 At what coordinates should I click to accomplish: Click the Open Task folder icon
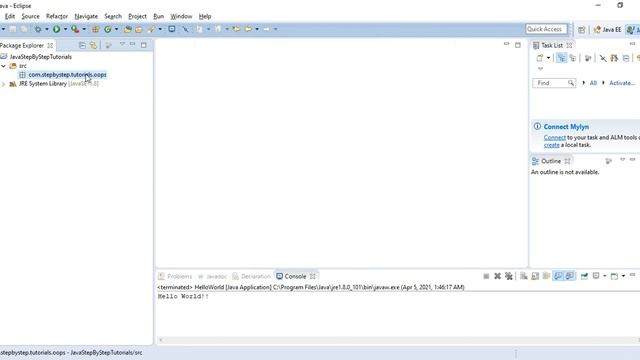point(139,29)
